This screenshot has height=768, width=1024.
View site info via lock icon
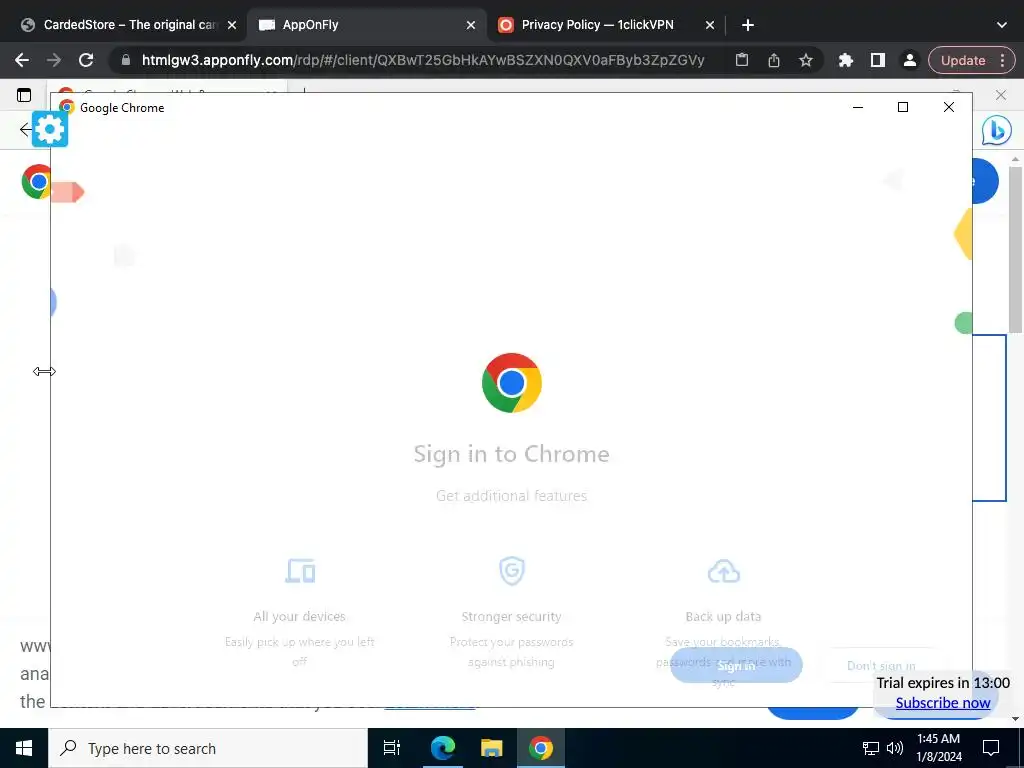tap(126, 60)
